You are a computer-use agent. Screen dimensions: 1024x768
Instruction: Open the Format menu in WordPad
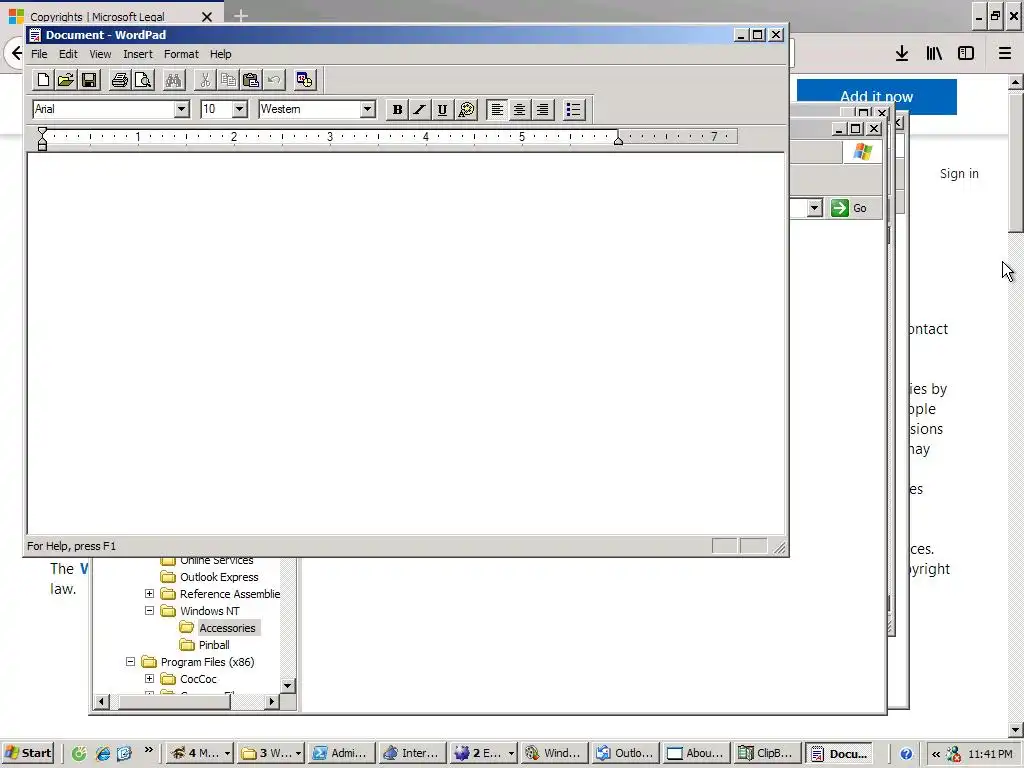point(181,54)
